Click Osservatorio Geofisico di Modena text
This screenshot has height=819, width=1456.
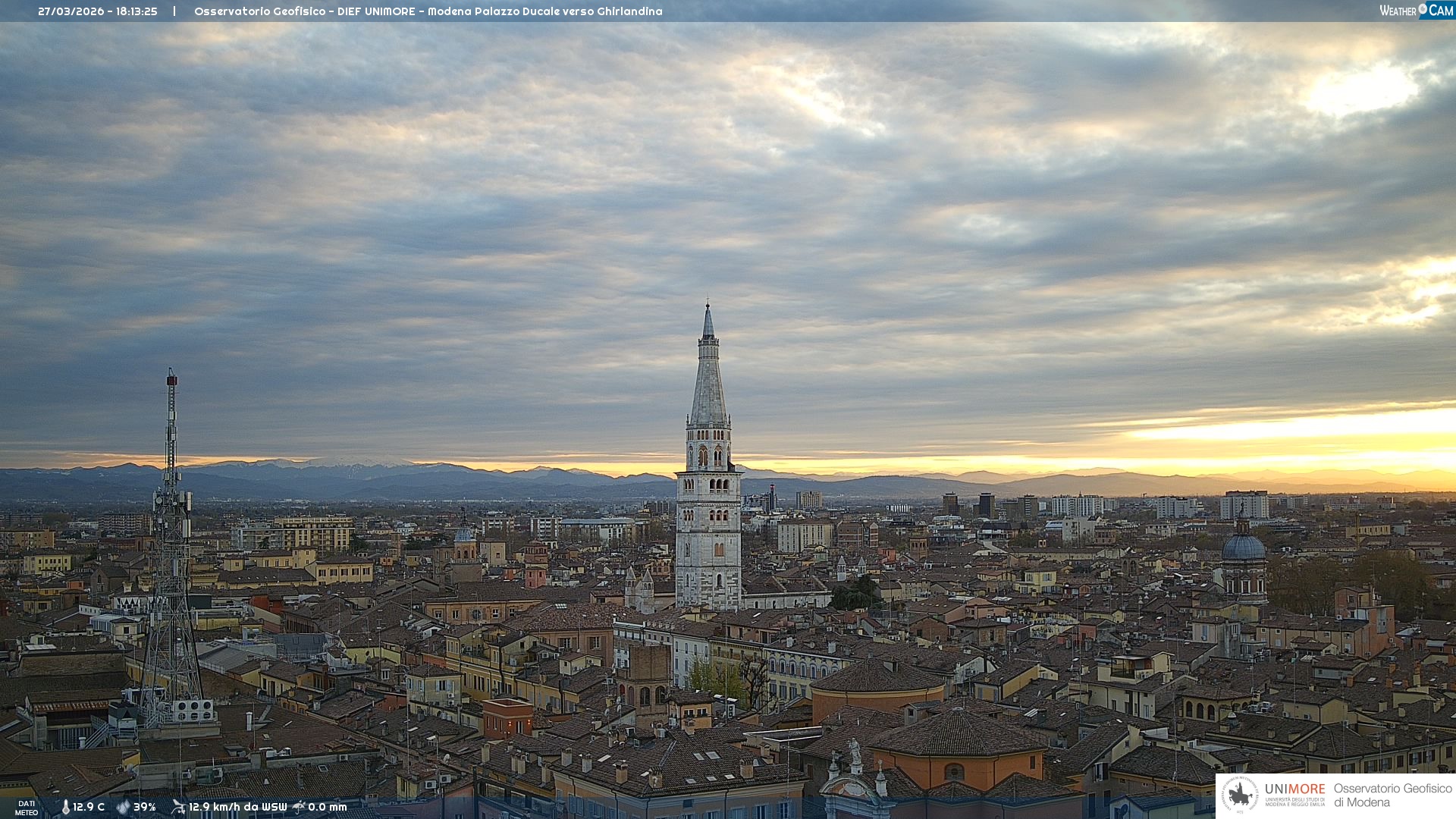1392,795
